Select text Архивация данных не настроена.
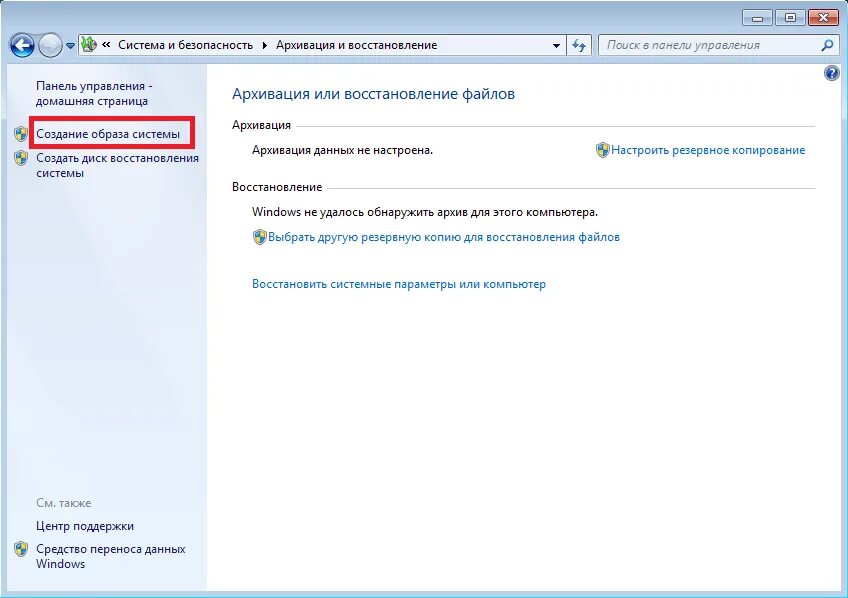Screen dimensions: 848x598 pyautogui.click(x=342, y=150)
